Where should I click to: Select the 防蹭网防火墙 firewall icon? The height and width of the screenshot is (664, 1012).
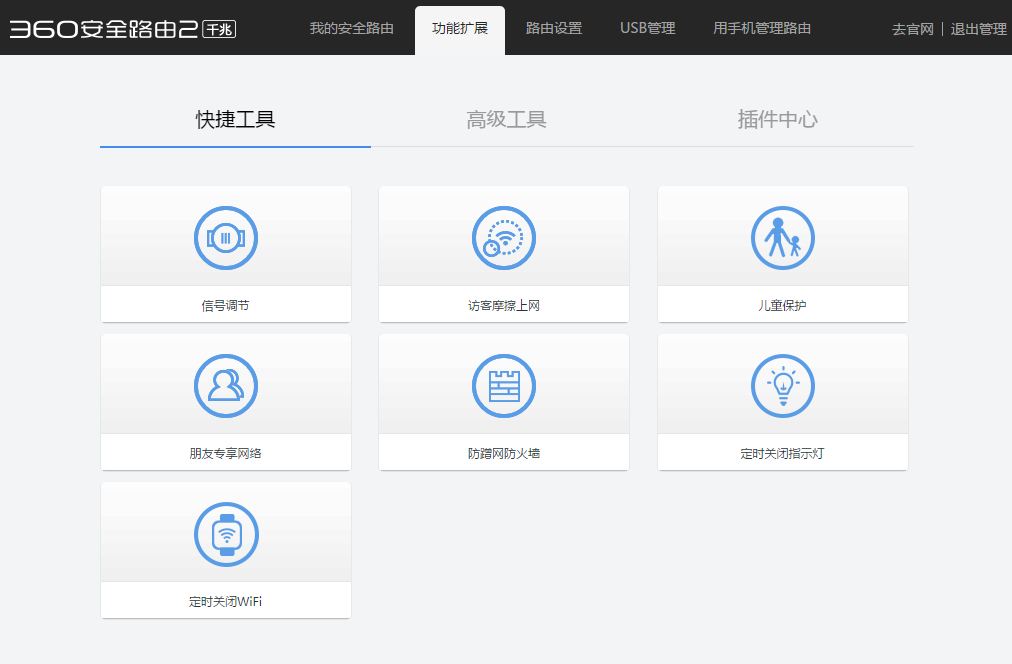pyautogui.click(x=503, y=385)
